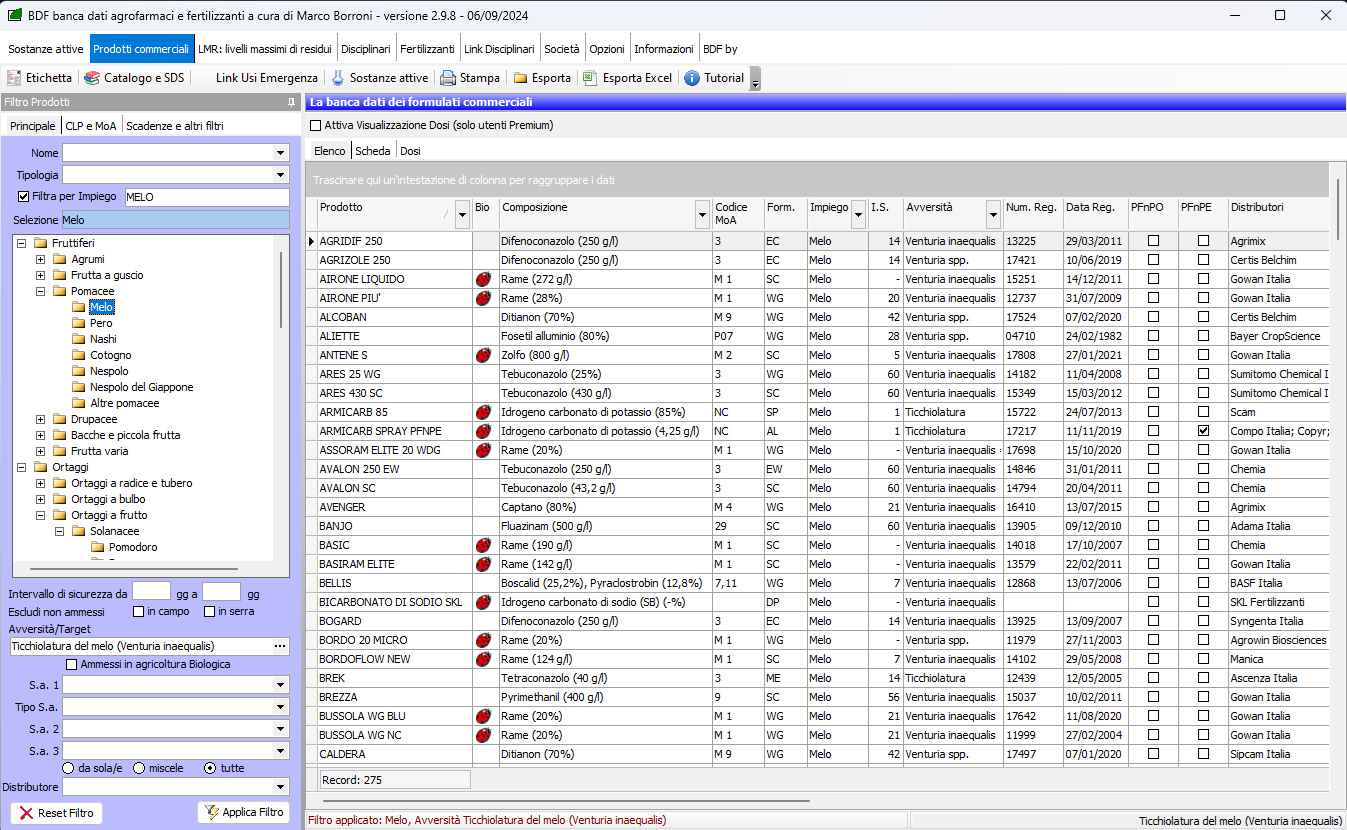Click the Bio ladybug icon for BICARBONATO DI SODIO SKL
This screenshot has width=1347, height=830.
tap(483, 602)
